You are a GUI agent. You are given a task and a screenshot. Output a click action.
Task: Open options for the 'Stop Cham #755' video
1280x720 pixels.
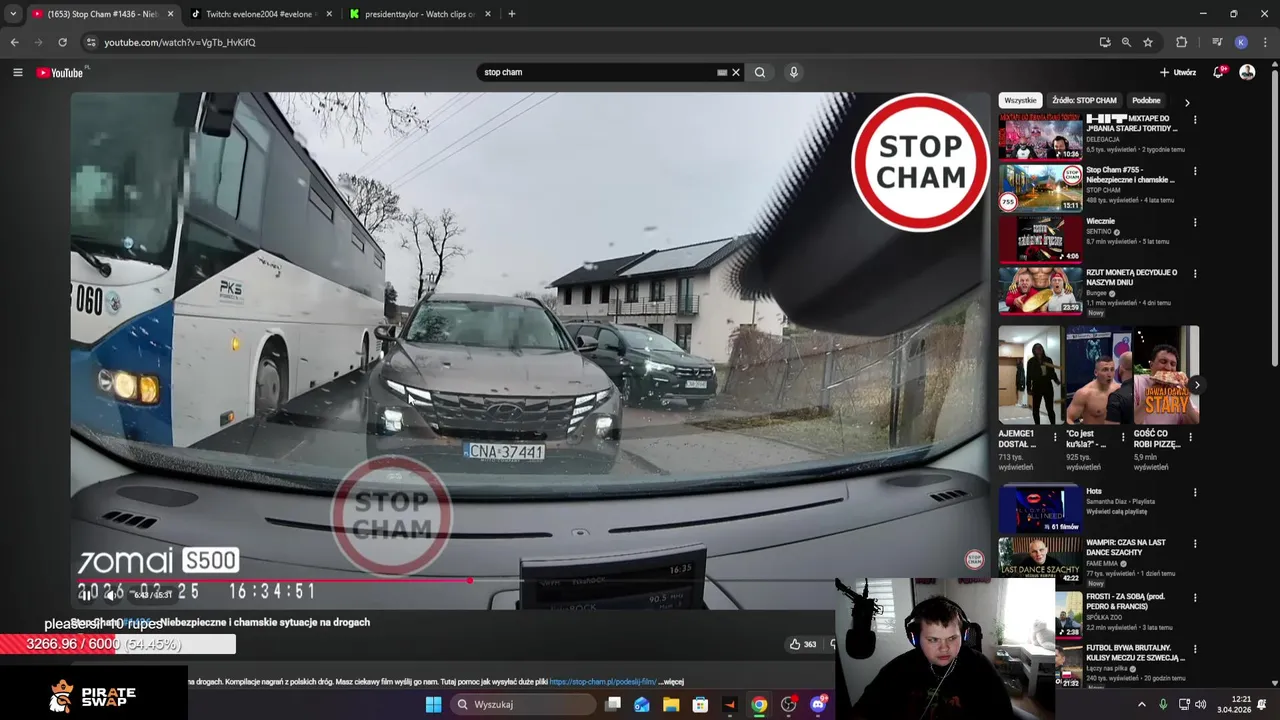(x=1195, y=171)
